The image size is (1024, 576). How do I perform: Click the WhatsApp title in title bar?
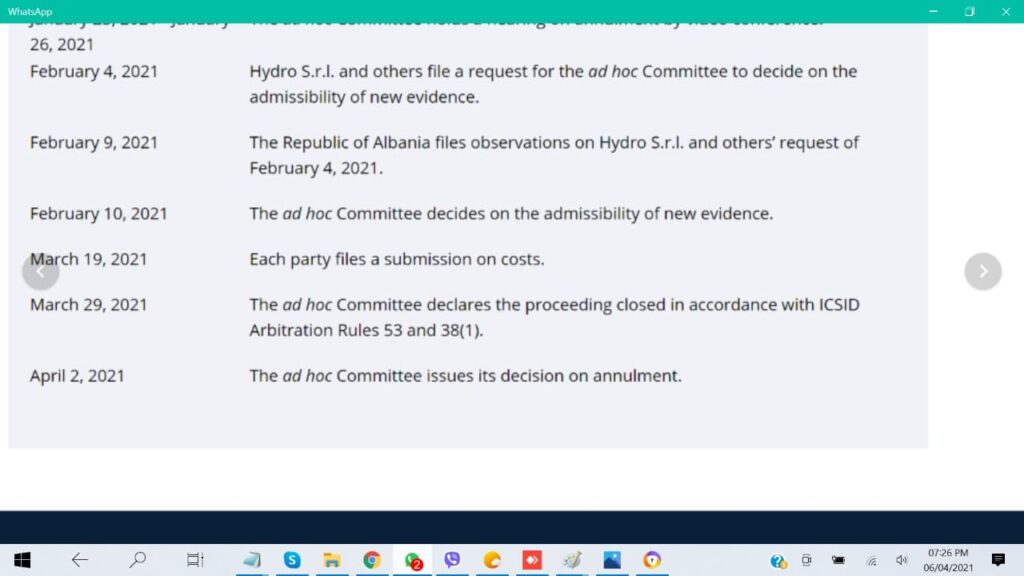coord(30,12)
